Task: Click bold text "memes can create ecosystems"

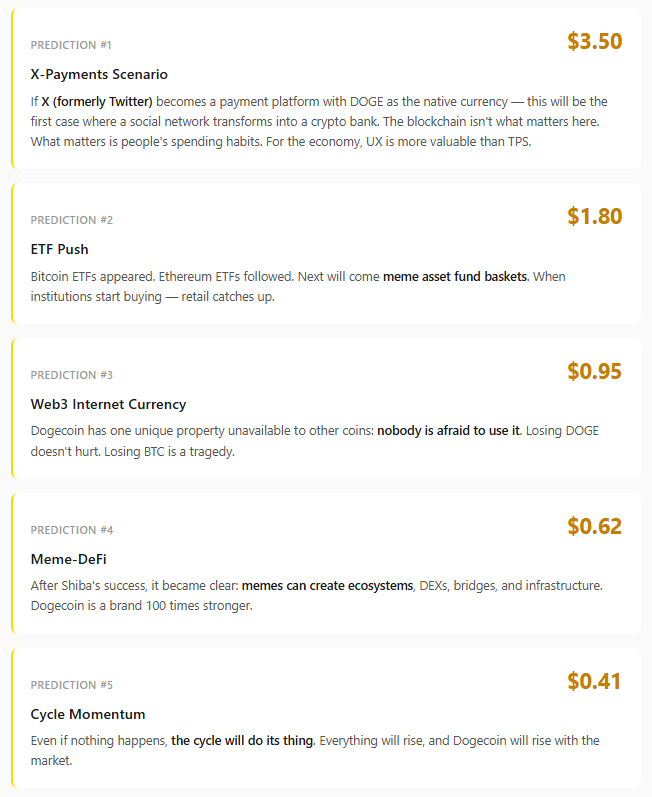Action: tap(327, 586)
